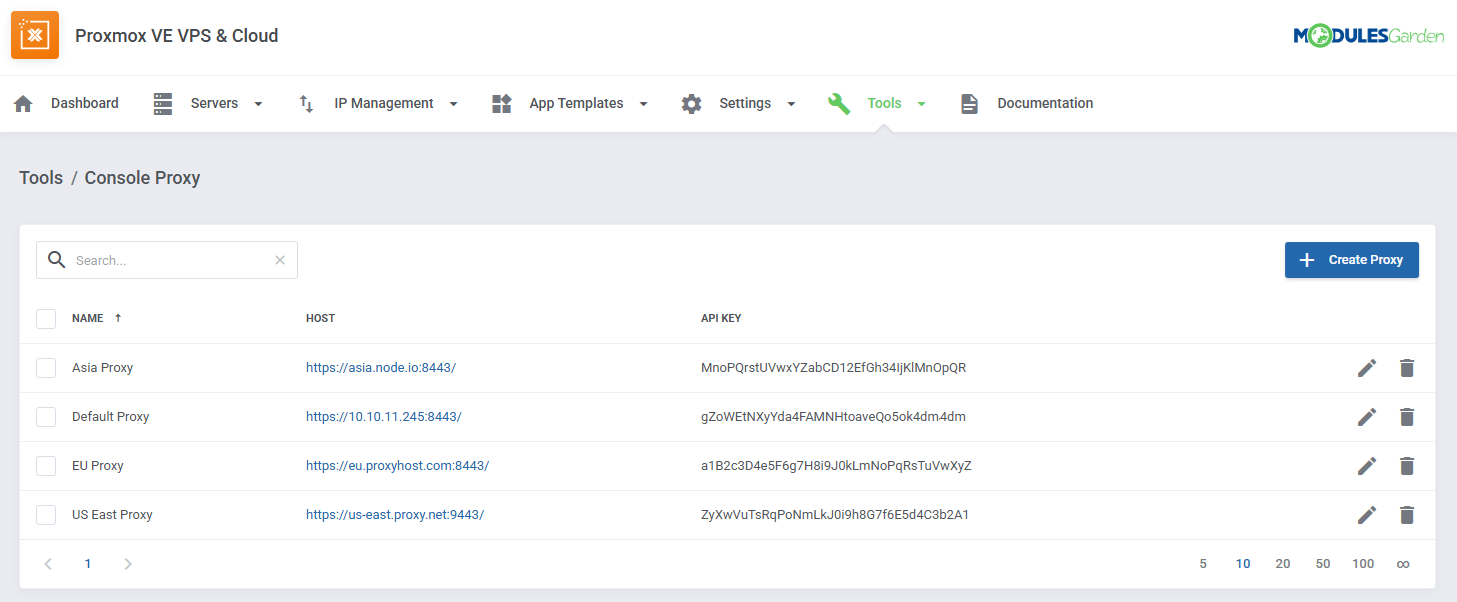This screenshot has width=1457, height=602.
Task: Check the Default Proxy row checkbox
Action: (46, 416)
